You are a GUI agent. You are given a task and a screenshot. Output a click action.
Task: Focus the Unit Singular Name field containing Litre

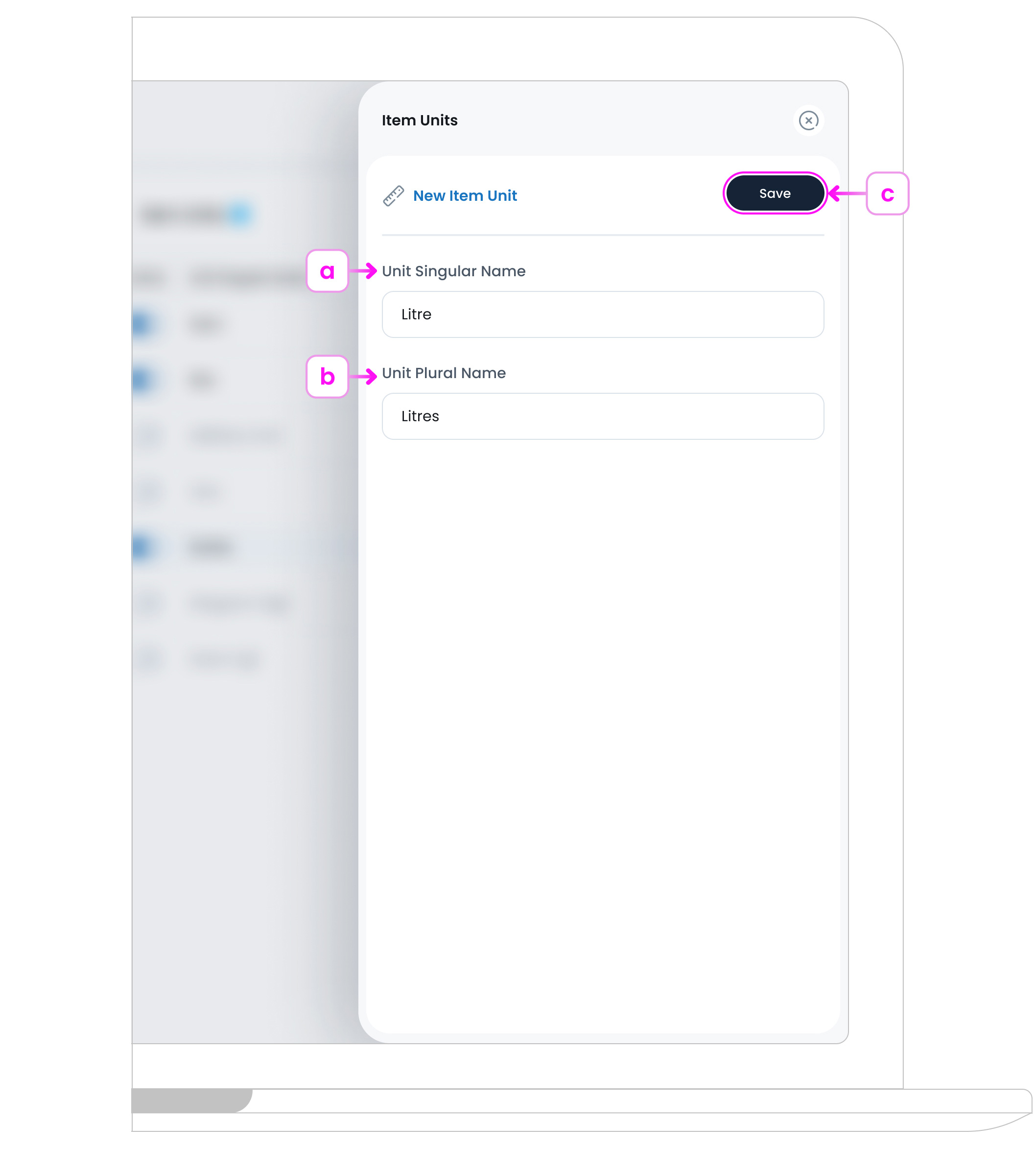[x=603, y=314]
